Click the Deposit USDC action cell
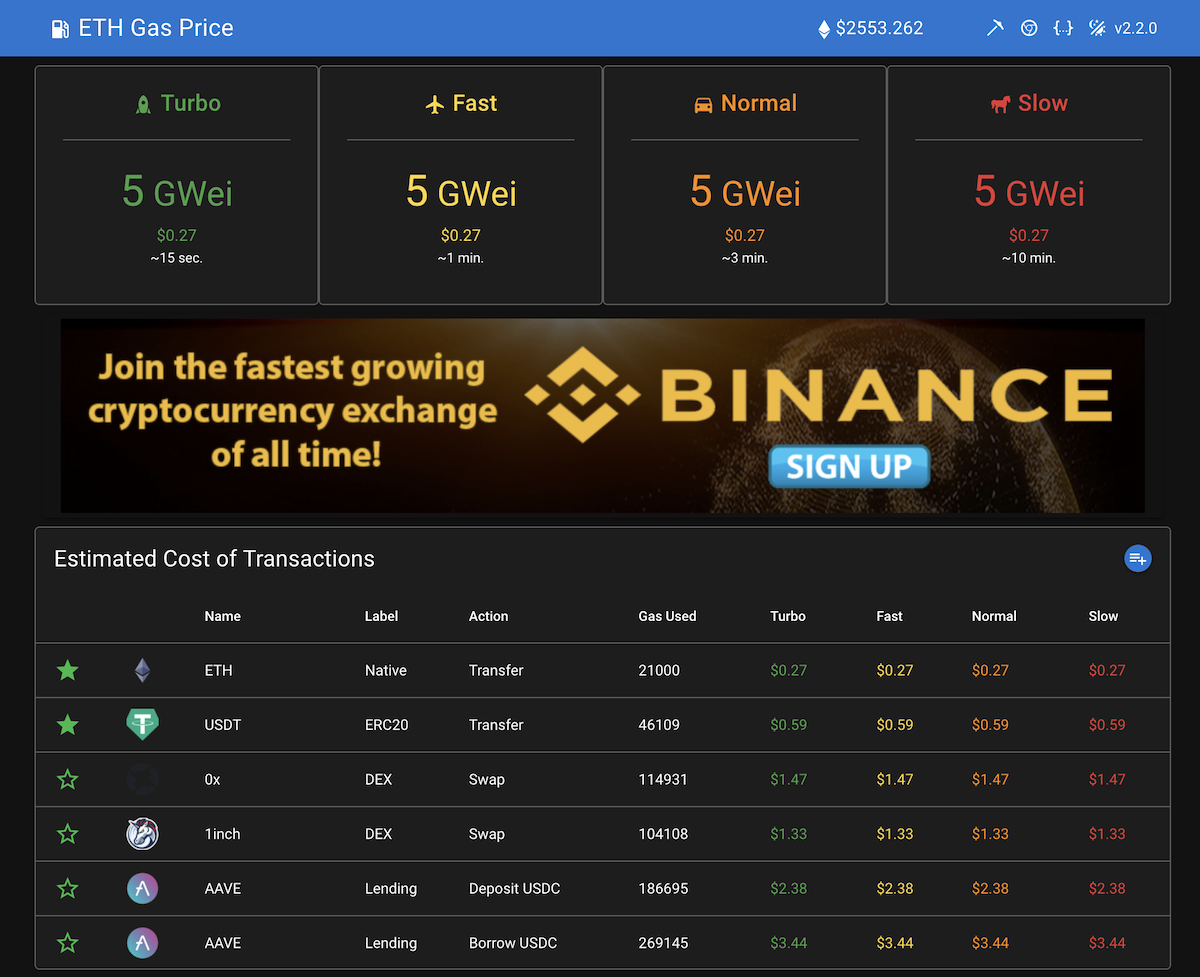This screenshot has width=1200, height=977. [x=515, y=888]
